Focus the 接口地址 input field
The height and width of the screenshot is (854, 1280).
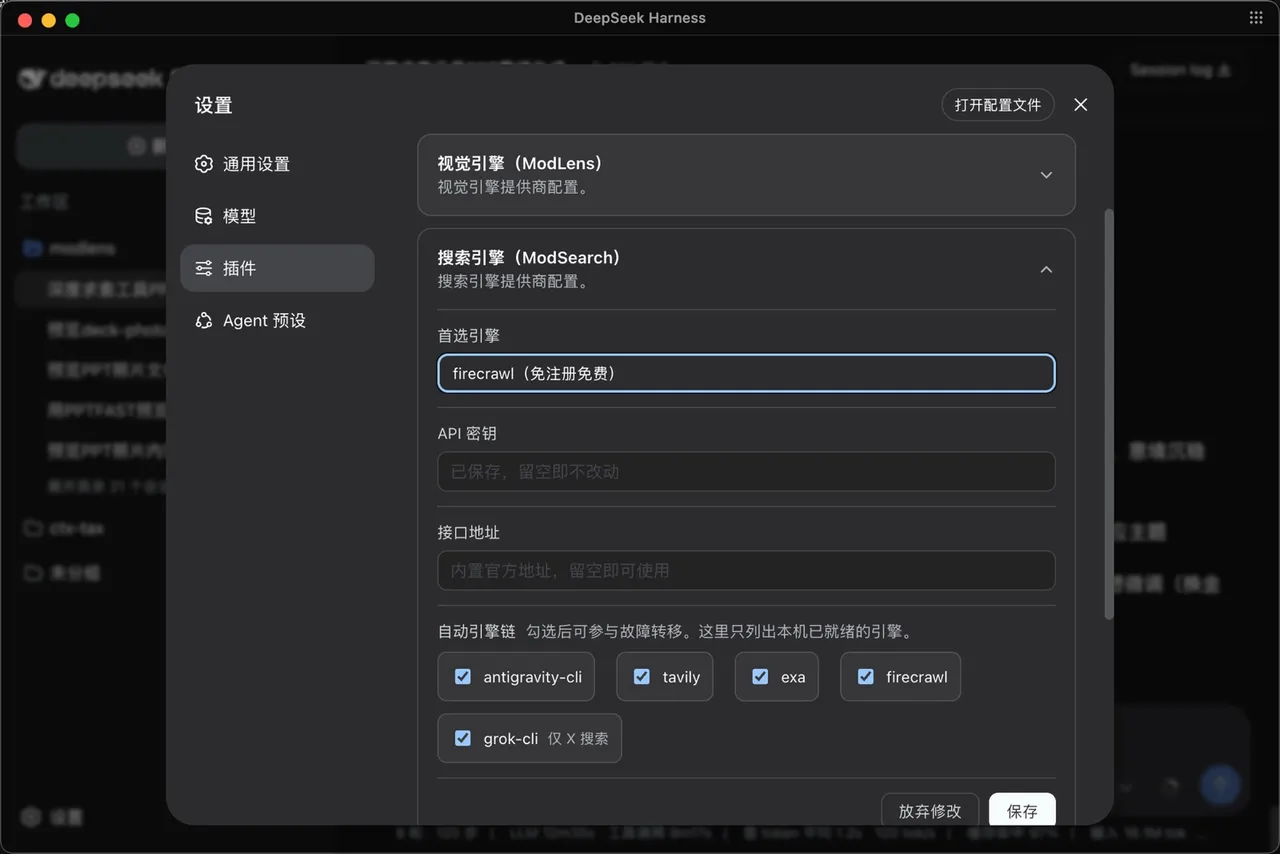[x=746, y=570]
